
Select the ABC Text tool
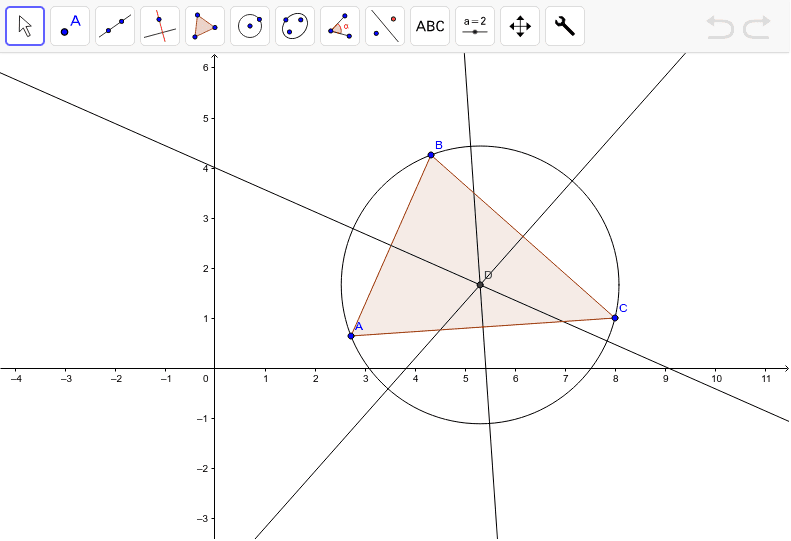click(430, 26)
